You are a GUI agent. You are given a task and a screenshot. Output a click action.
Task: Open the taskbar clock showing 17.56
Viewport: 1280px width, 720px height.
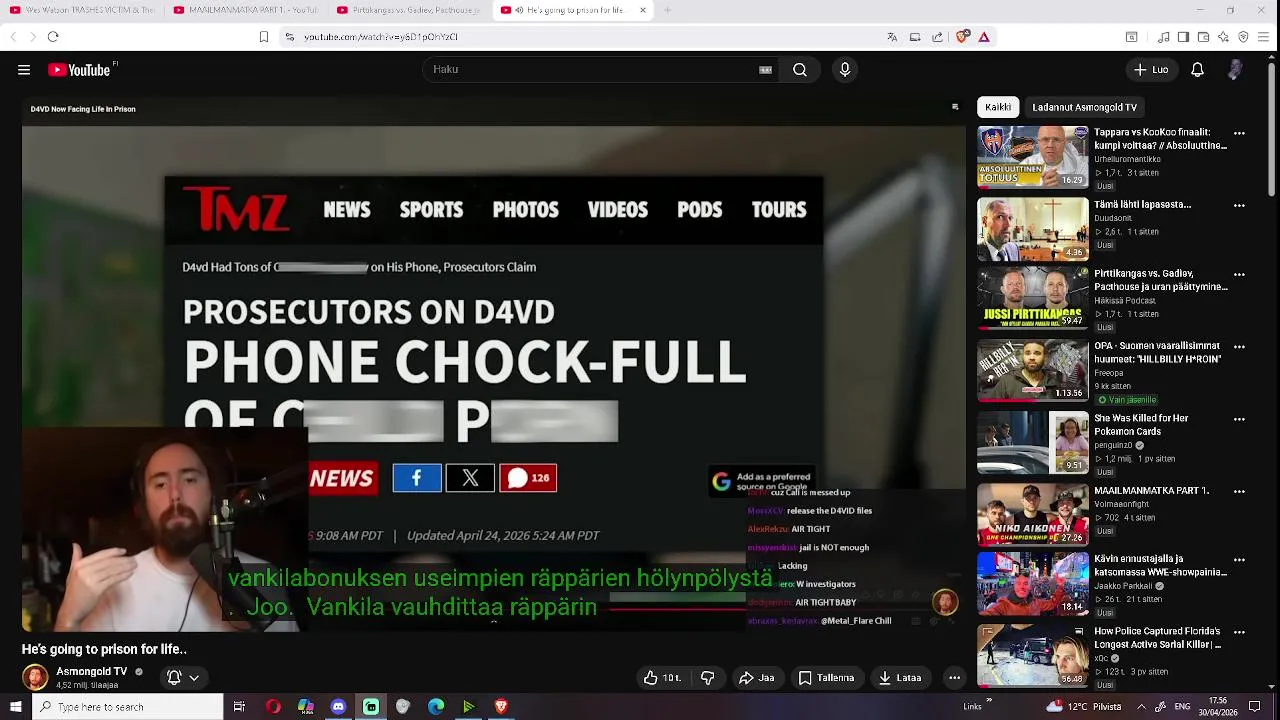(1218, 707)
